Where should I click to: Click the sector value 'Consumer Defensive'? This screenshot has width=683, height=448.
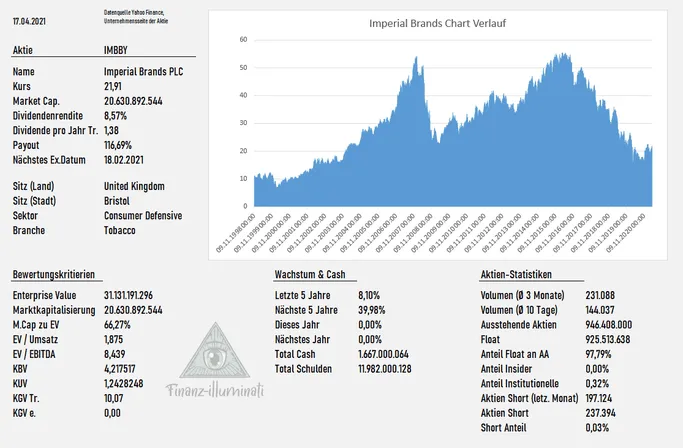pyautogui.click(x=143, y=216)
